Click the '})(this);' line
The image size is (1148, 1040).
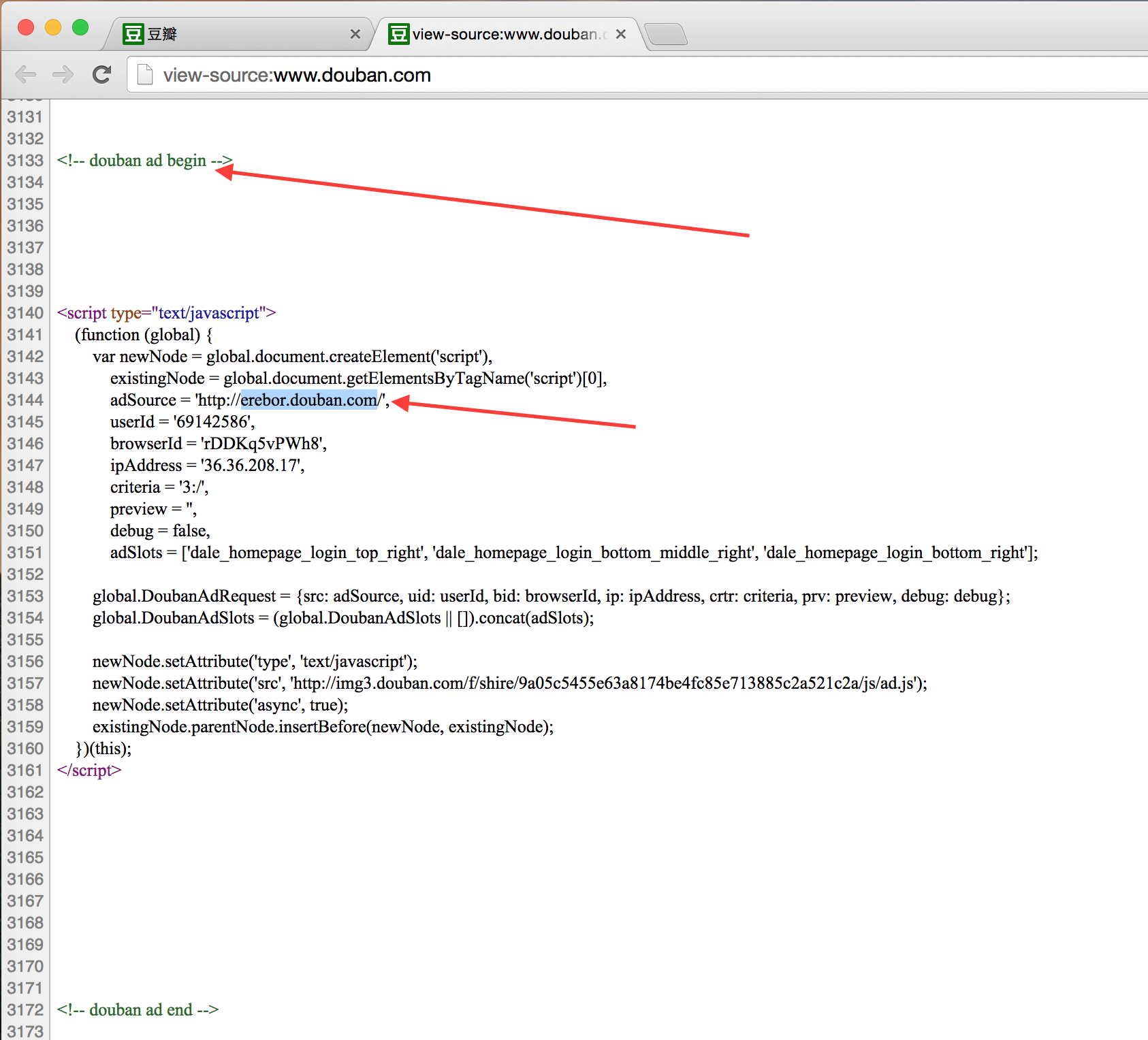point(103,749)
